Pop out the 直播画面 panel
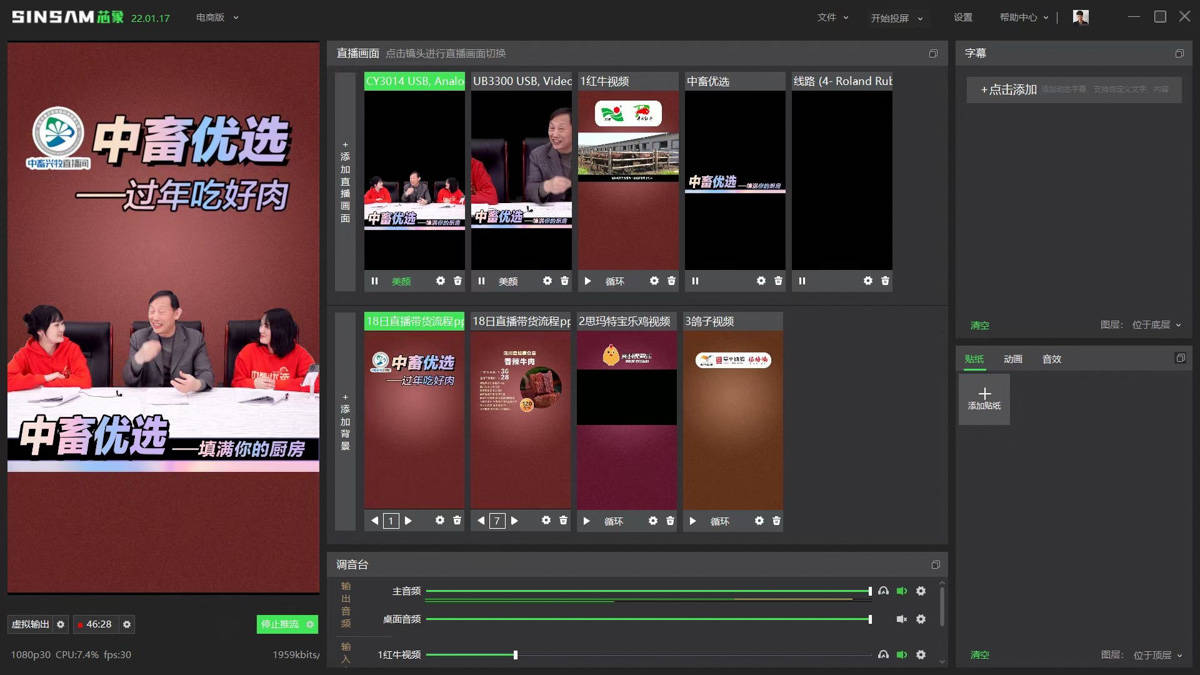Screen dimensions: 1200x675 [933, 54]
